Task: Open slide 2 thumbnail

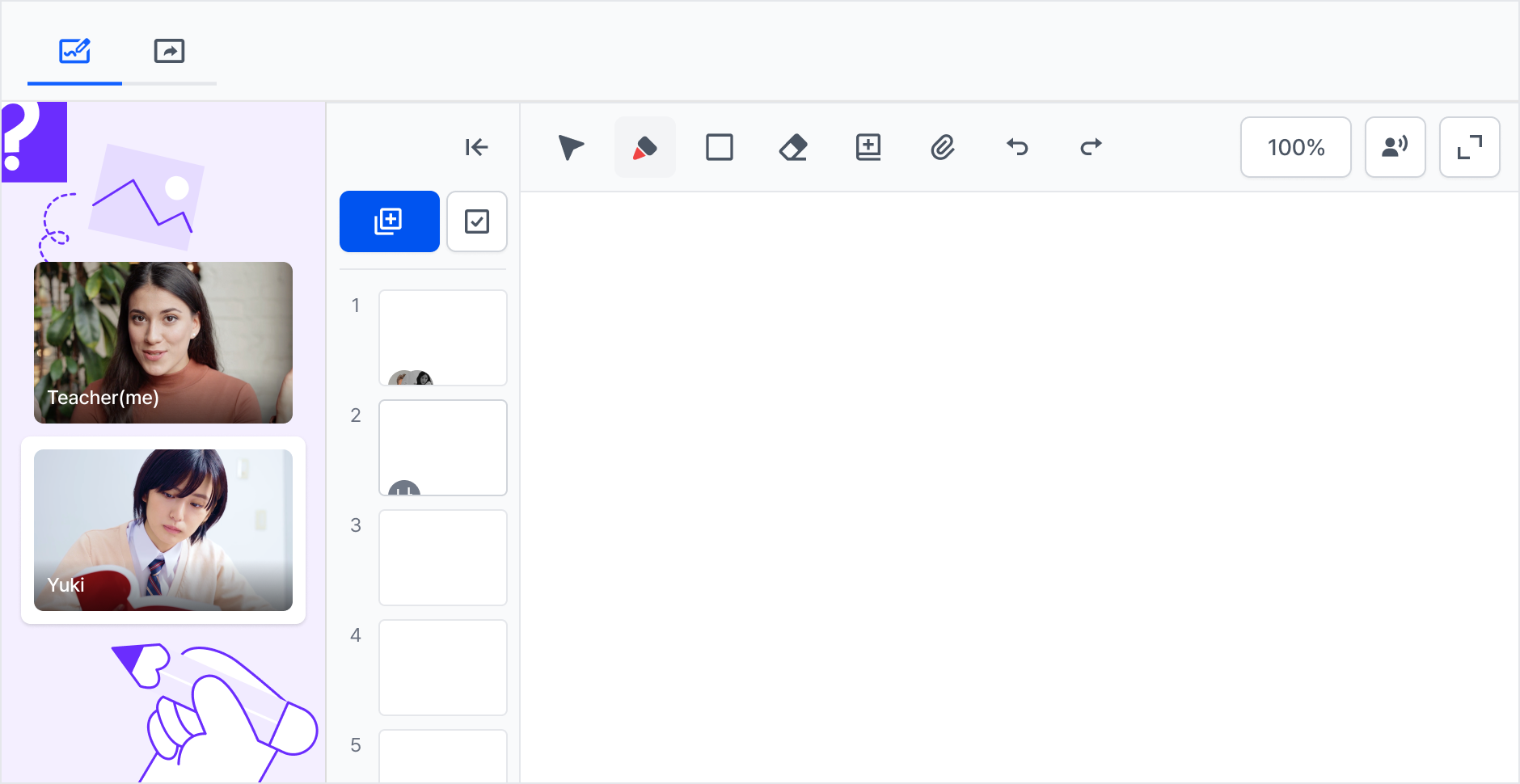Action: [443, 448]
